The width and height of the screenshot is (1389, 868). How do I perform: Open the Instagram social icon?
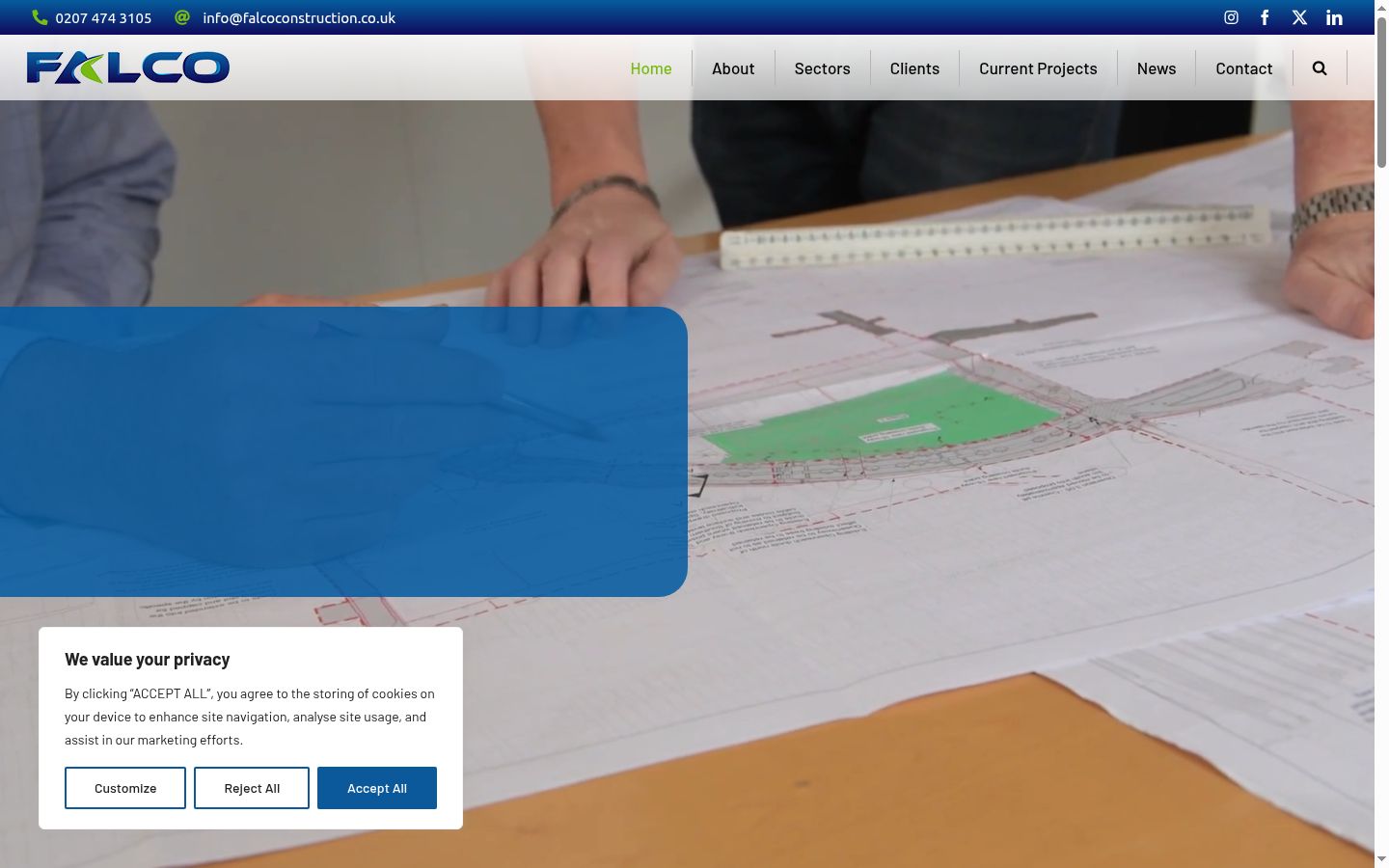pyautogui.click(x=1231, y=17)
